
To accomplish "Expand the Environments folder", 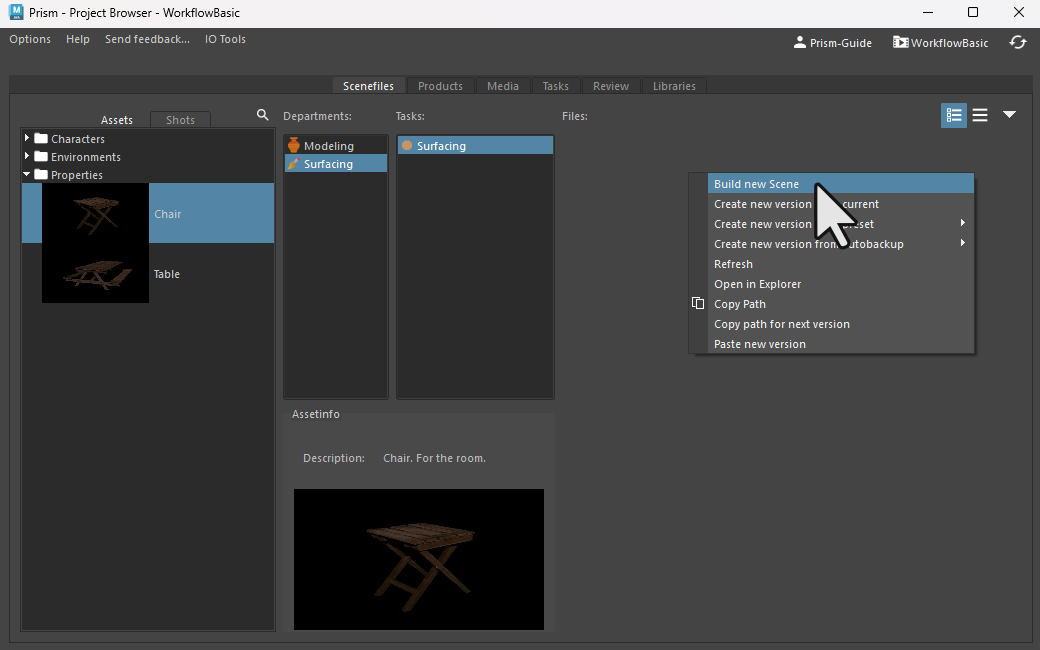I will tap(25, 156).
